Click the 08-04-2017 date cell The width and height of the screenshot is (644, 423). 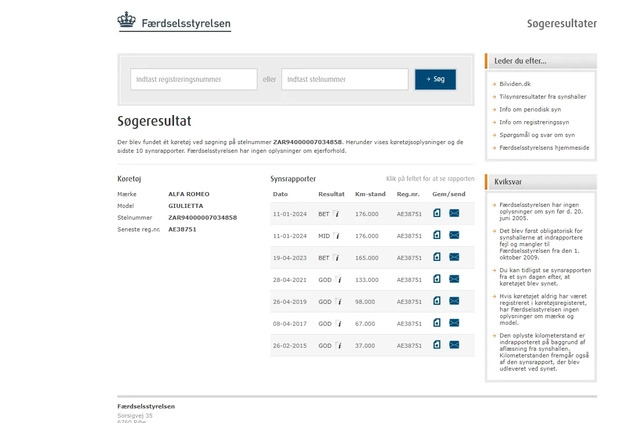[x=290, y=324]
